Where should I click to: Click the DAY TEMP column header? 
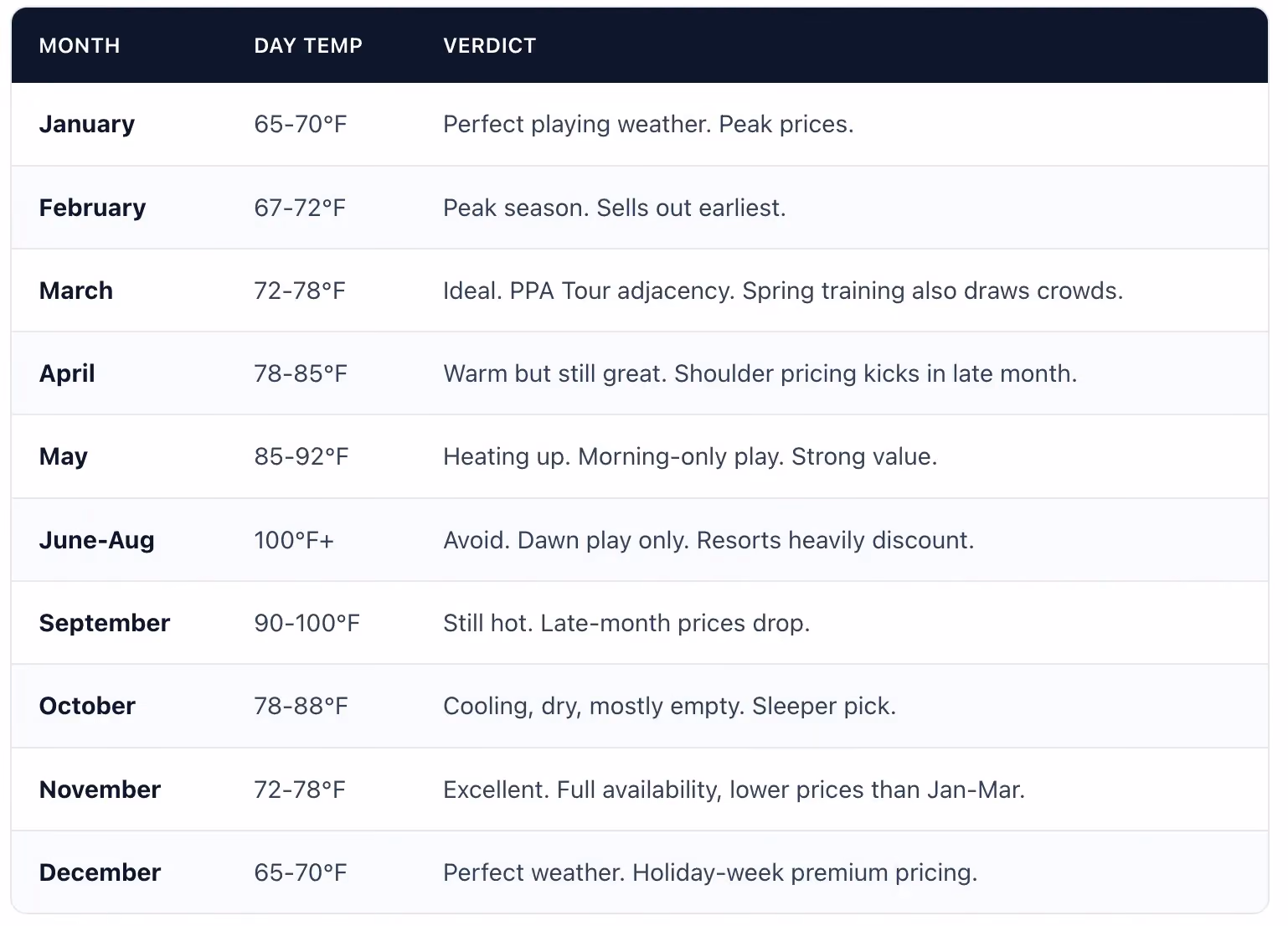click(308, 46)
